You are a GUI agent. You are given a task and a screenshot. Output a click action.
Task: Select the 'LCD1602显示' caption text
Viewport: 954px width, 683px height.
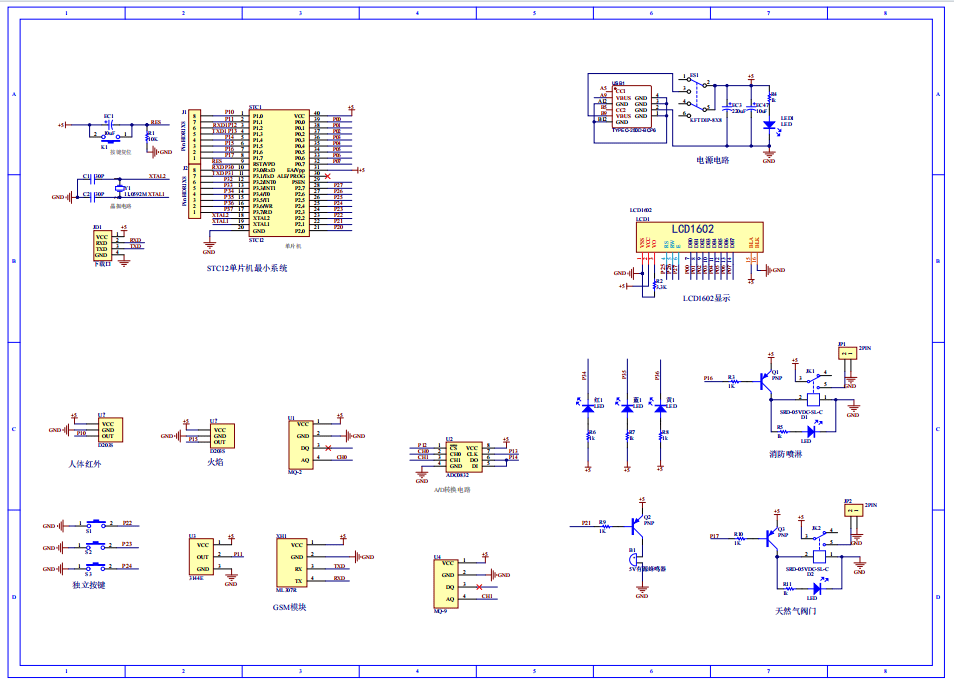(706, 298)
